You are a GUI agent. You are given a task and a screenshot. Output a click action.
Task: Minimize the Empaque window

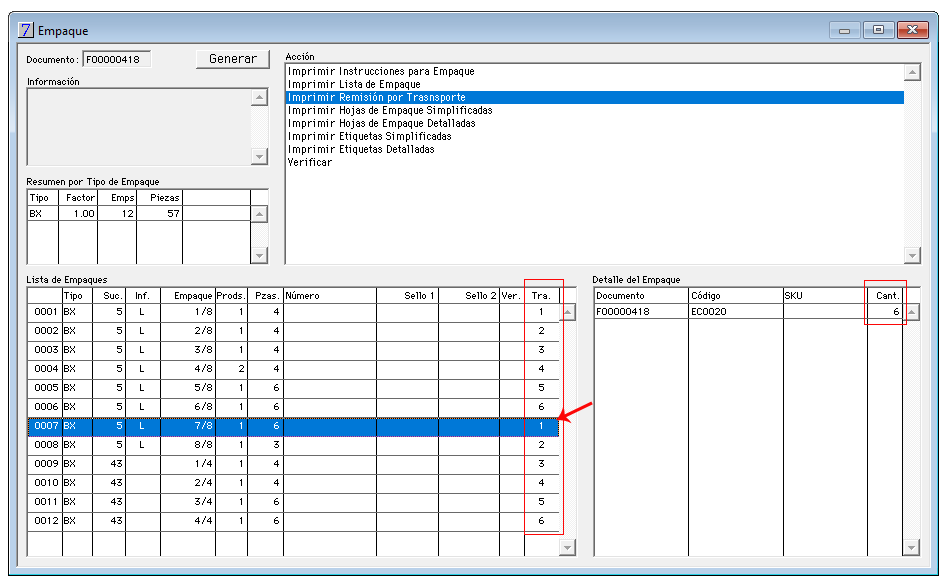coord(845,30)
